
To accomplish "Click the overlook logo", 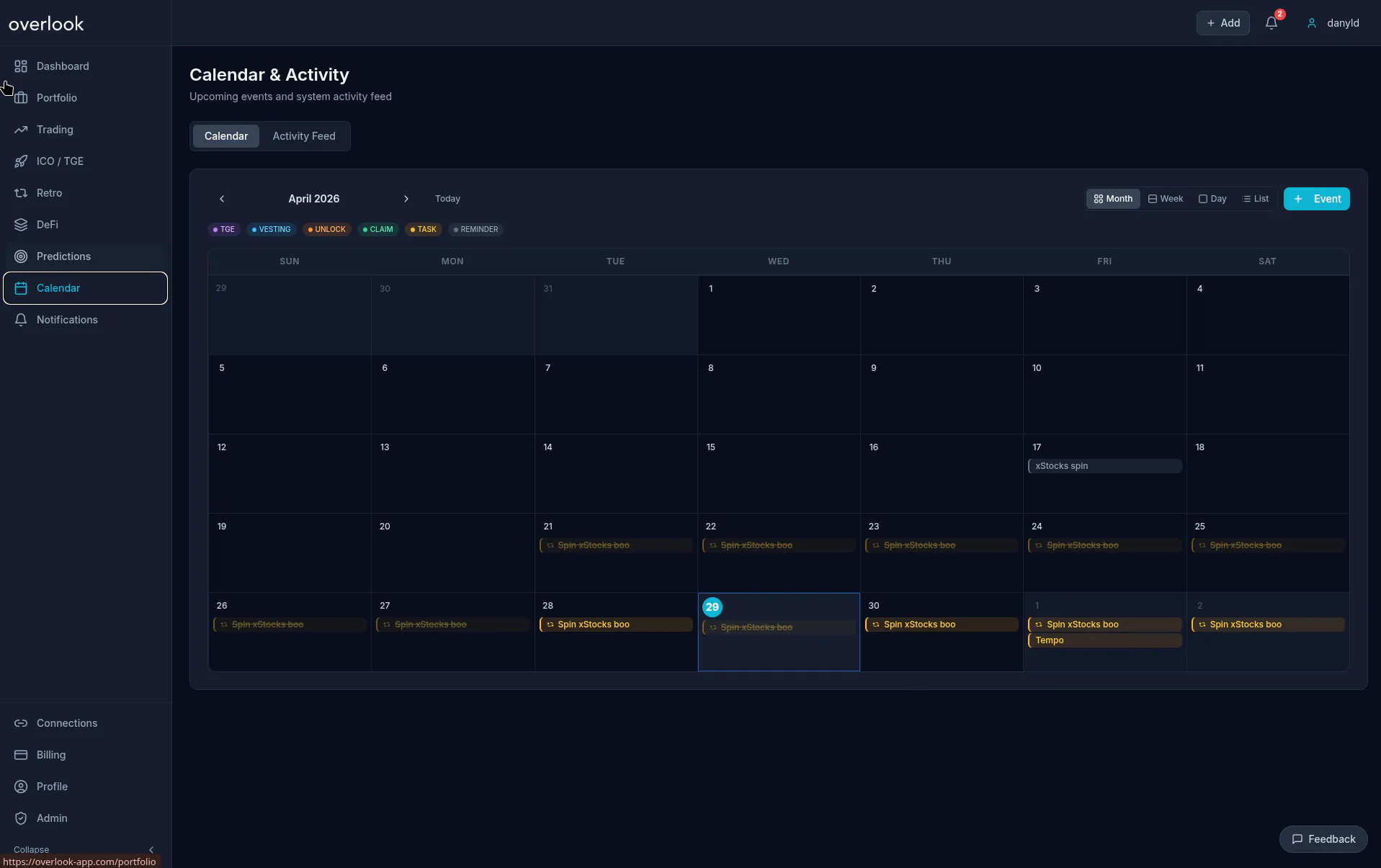I will 46,24.
